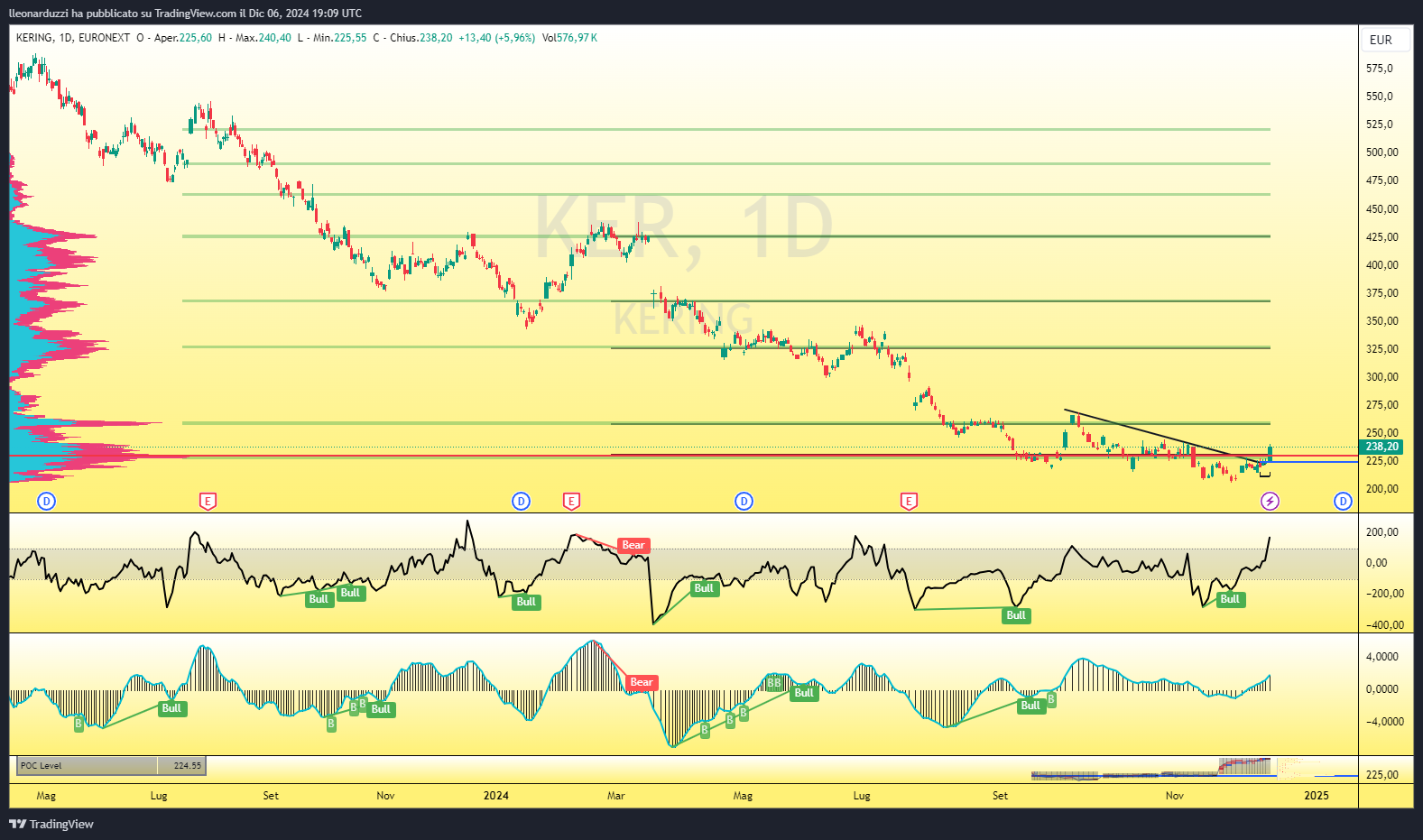Click the earnings E marker near Lug 2023

[208, 501]
